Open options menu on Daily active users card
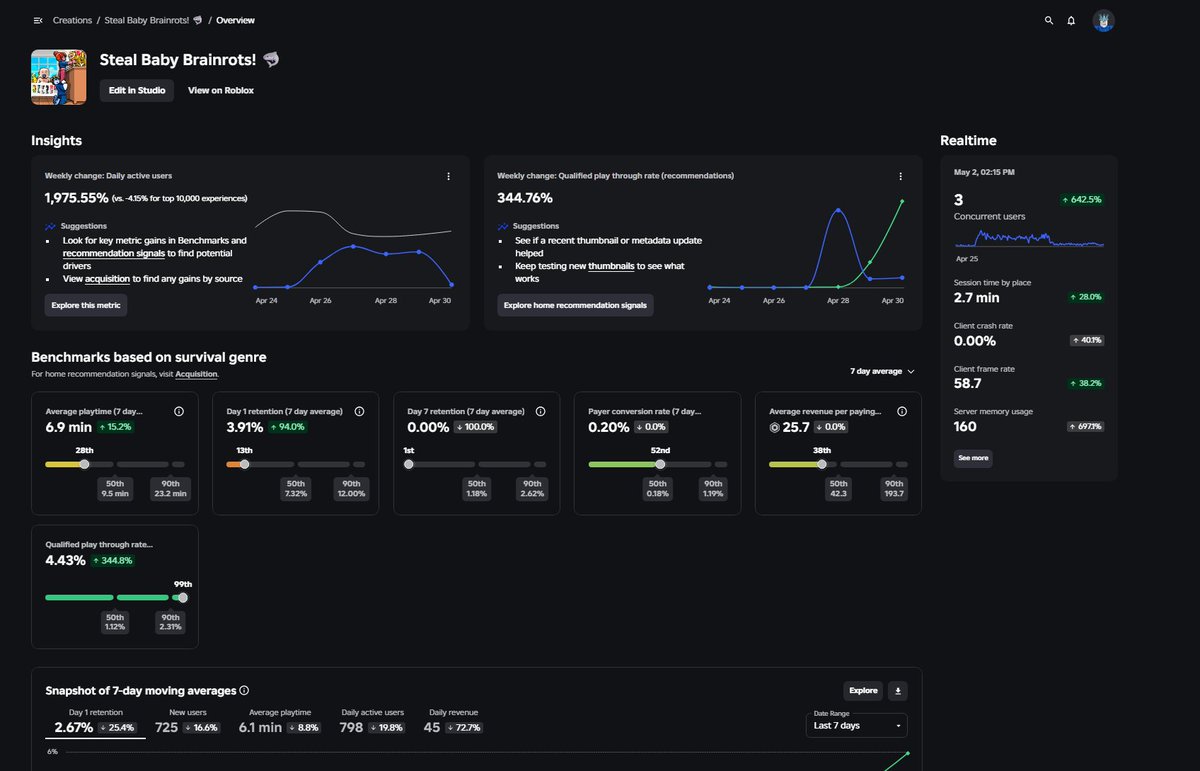This screenshot has width=1200, height=771. click(x=448, y=176)
